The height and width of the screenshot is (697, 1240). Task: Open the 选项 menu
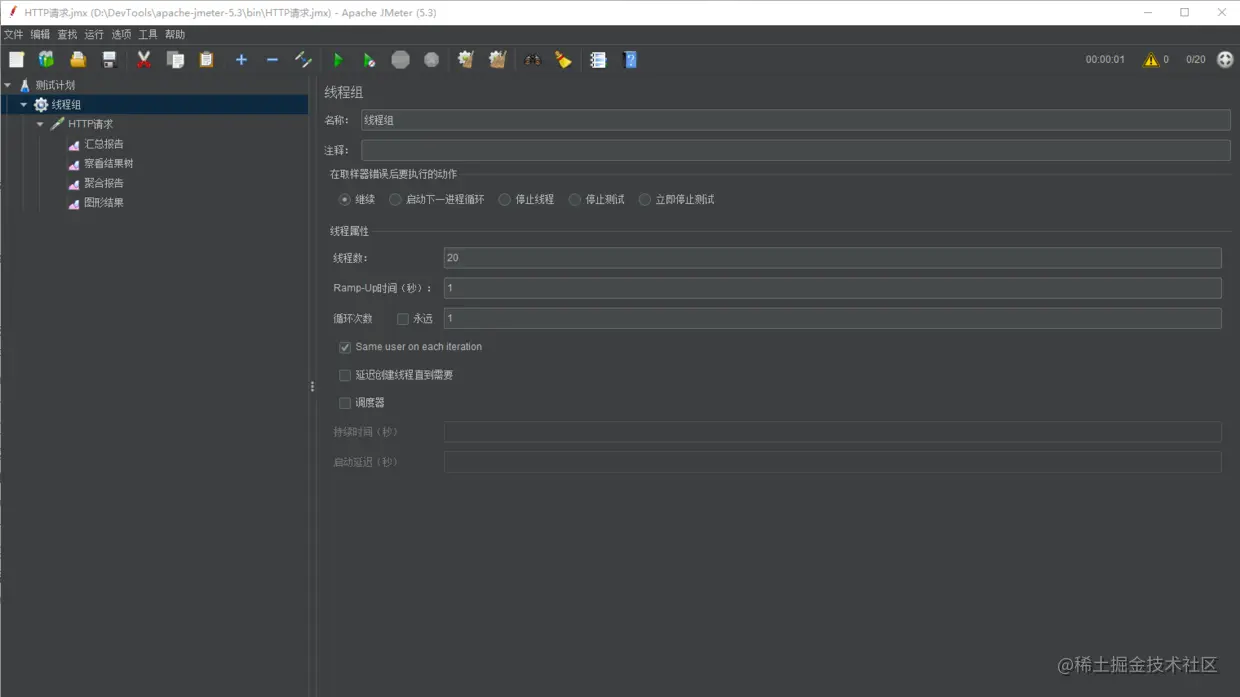click(121, 35)
